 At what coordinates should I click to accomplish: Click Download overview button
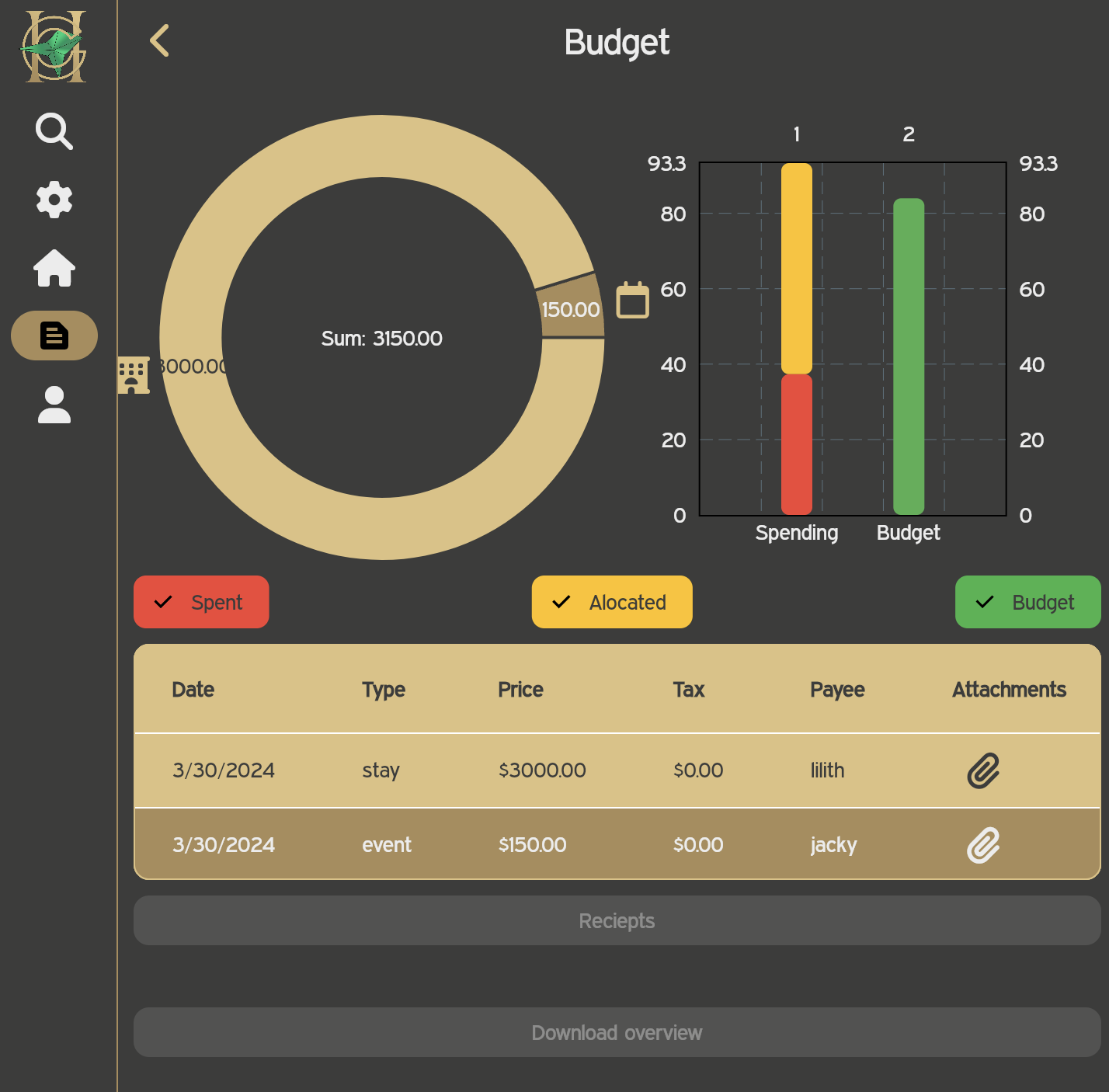[617, 1032]
